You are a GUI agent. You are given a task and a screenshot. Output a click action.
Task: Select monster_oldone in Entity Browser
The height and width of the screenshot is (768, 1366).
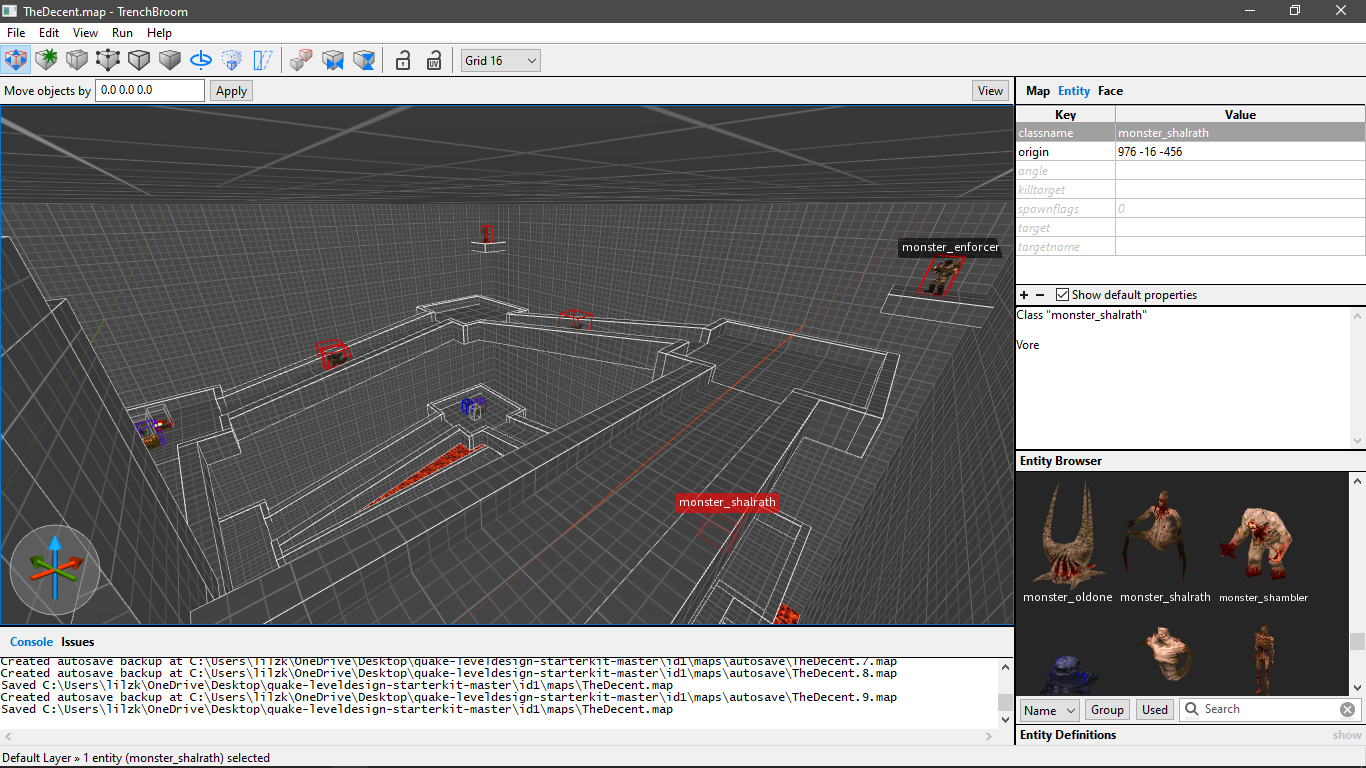[x=1067, y=540]
